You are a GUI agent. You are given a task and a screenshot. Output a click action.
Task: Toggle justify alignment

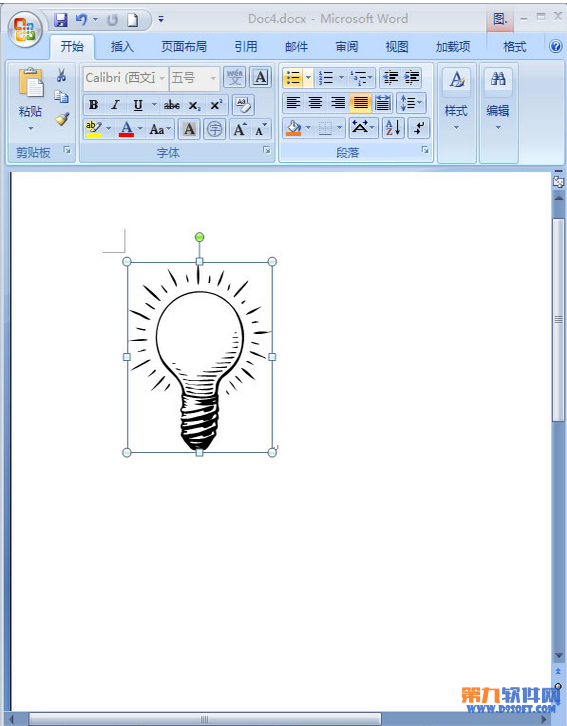point(360,103)
